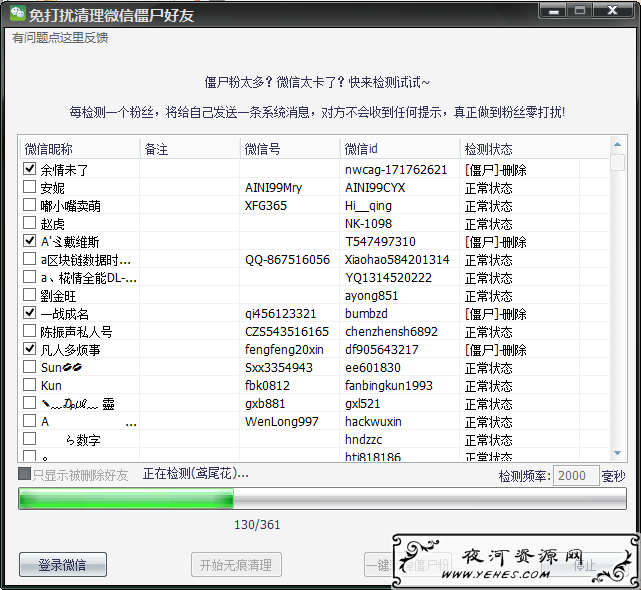This screenshot has width=641, height=590.
Task: Tick the checkbox for 嘟小嘴卖萌
Action: pos(29,204)
